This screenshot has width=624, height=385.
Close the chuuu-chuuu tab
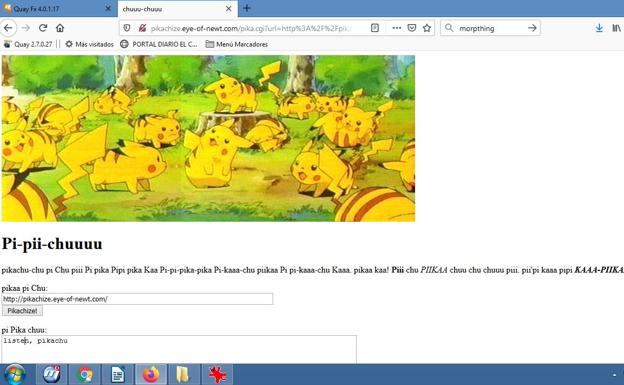[x=228, y=8]
